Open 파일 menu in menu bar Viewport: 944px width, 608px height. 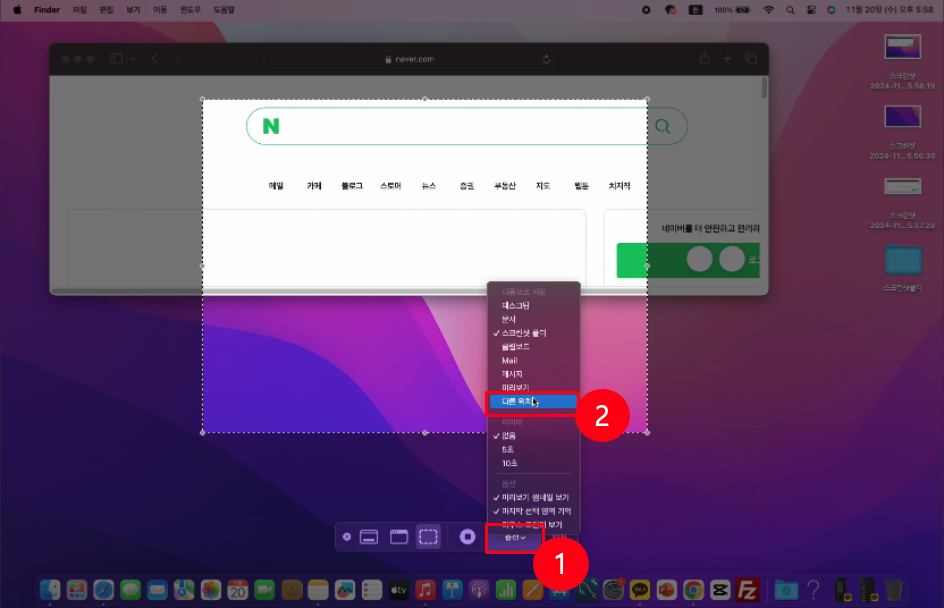(80, 10)
